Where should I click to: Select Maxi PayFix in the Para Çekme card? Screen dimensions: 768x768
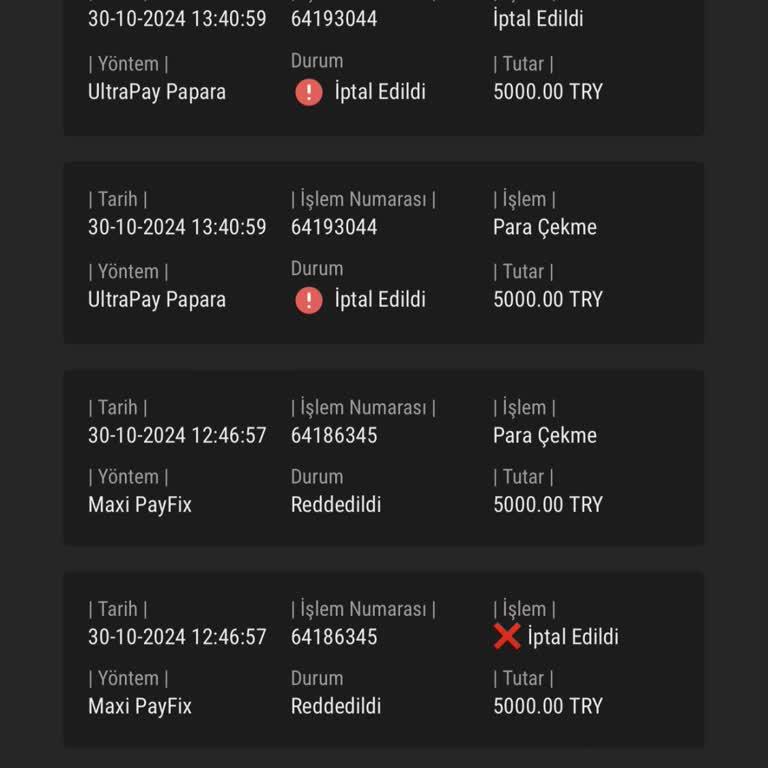(139, 505)
